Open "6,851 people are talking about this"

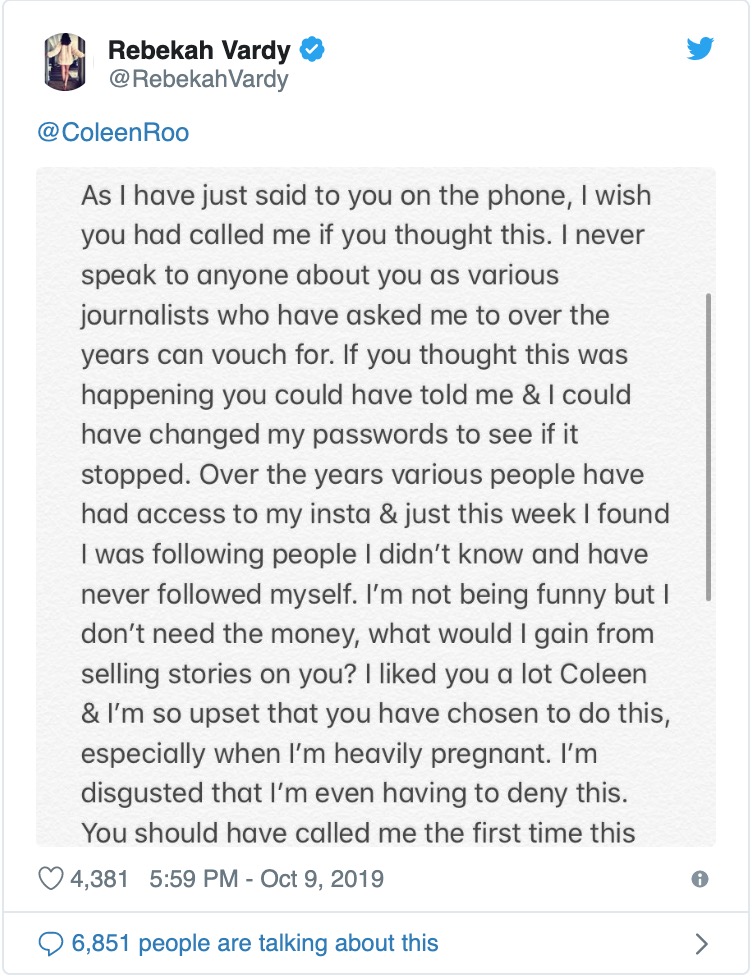pyautogui.click(x=255, y=942)
